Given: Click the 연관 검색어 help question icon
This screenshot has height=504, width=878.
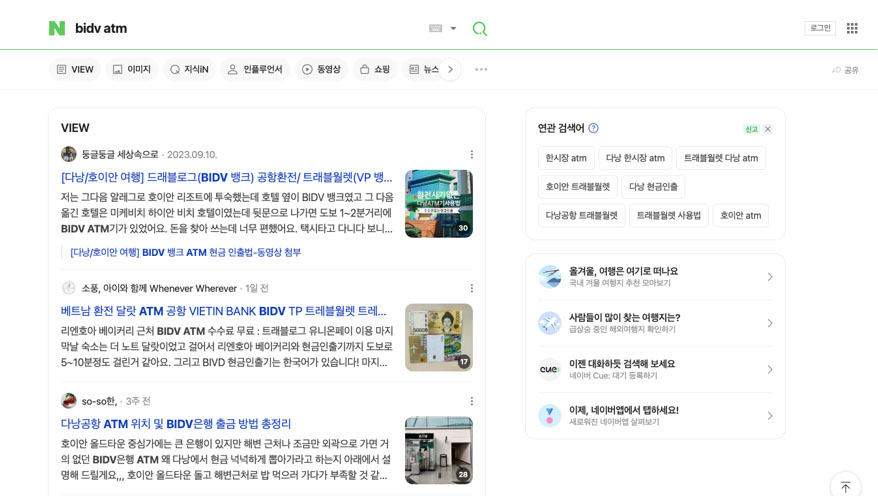Looking at the screenshot, I should pos(594,128).
